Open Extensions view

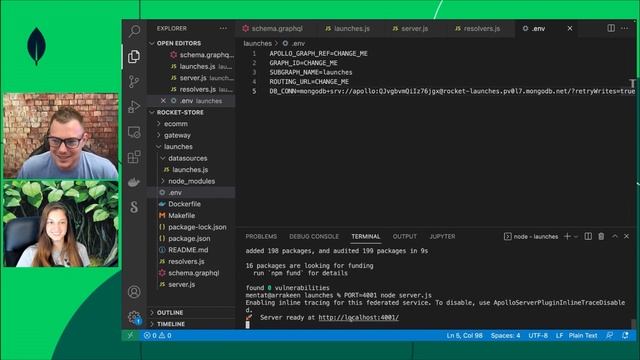[x=134, y=157]
